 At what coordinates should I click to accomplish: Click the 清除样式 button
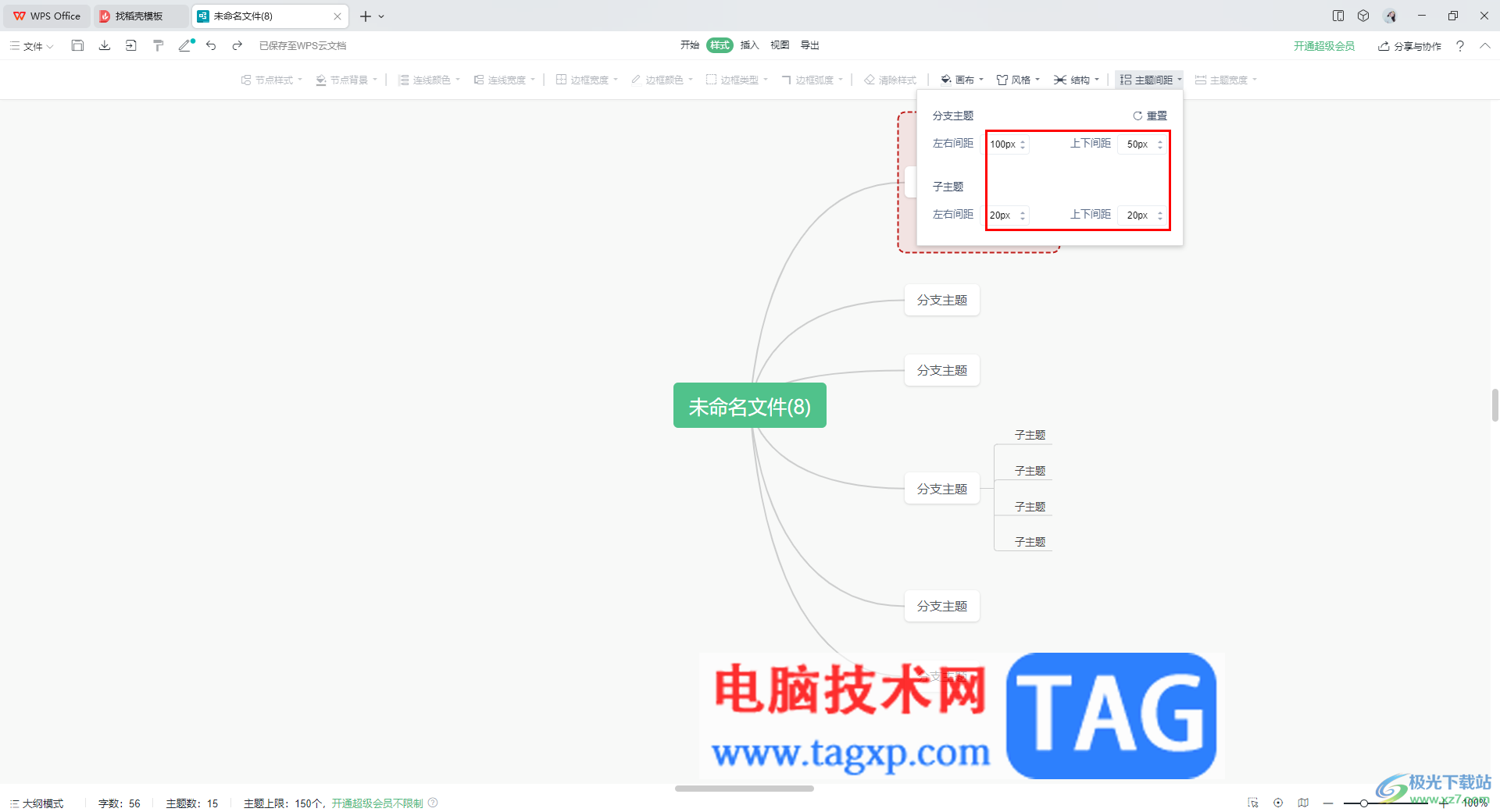coord(890,80)
